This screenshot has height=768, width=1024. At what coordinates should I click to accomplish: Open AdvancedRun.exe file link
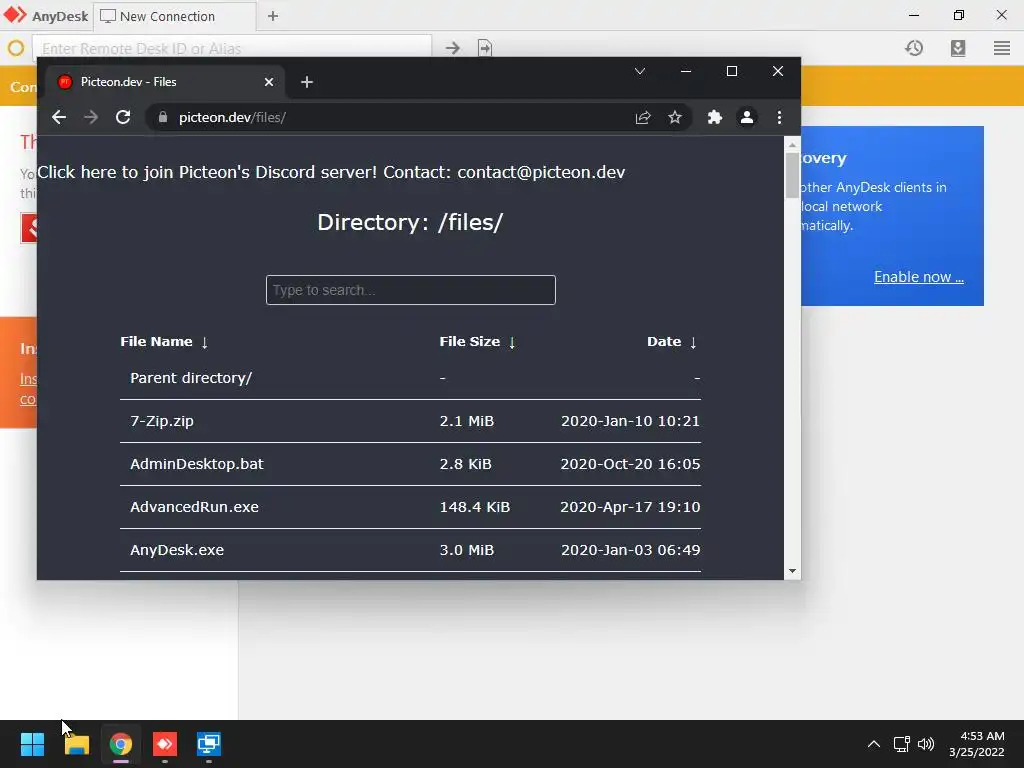coord(195,507)
